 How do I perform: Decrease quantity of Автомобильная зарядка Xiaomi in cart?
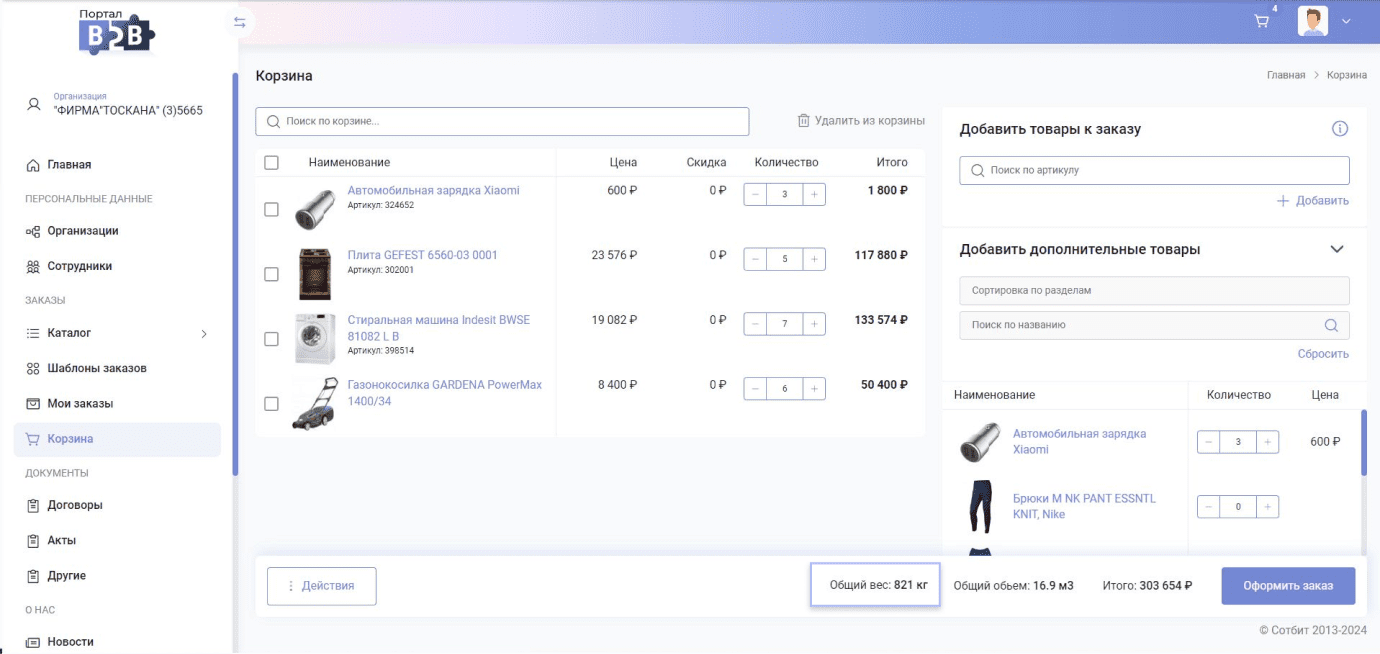point(755,194)
